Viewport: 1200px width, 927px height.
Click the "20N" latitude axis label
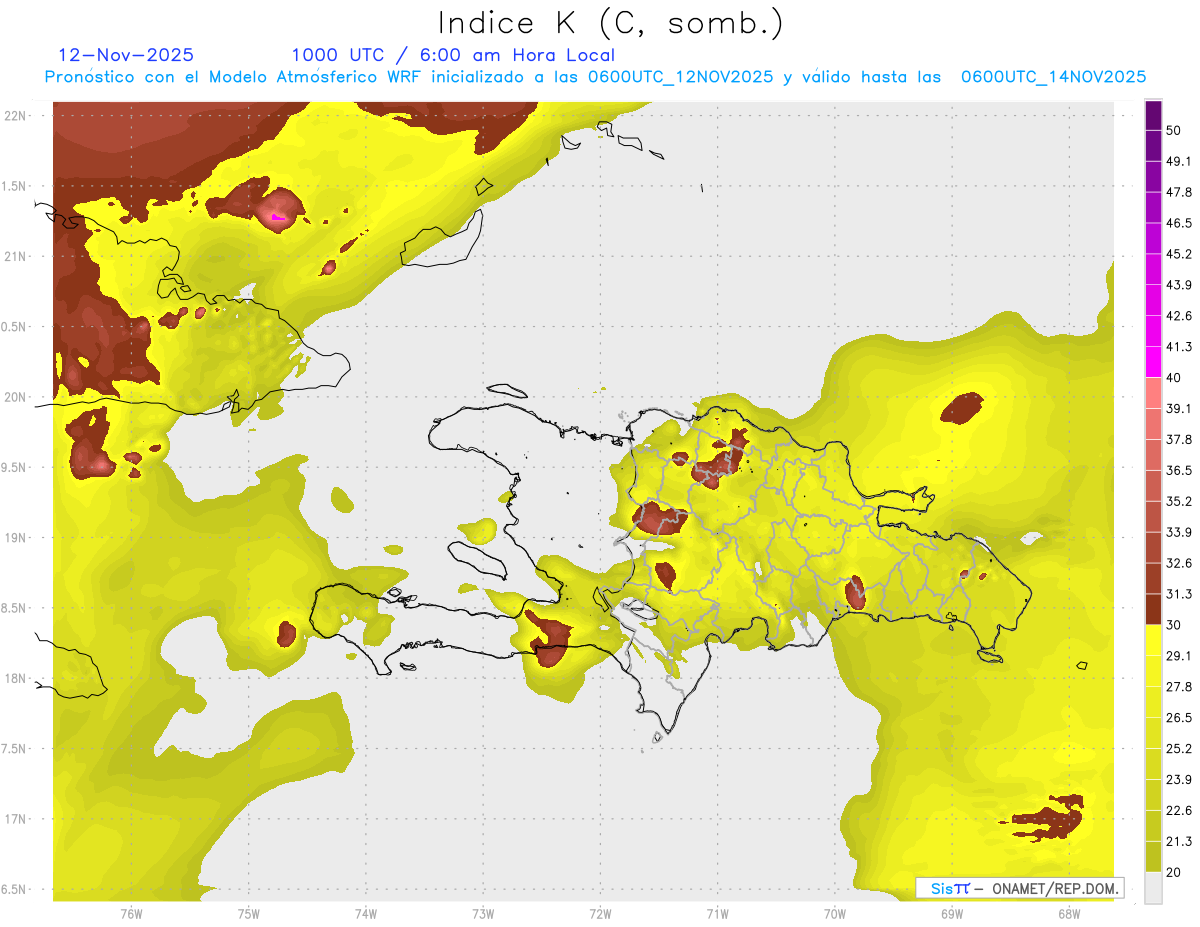(17, 397)
